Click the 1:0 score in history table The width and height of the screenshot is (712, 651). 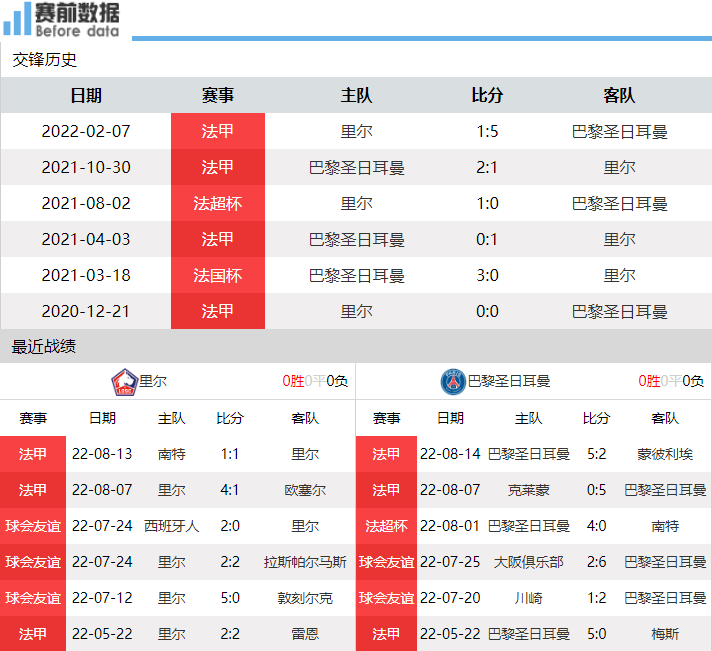(487, 203)
